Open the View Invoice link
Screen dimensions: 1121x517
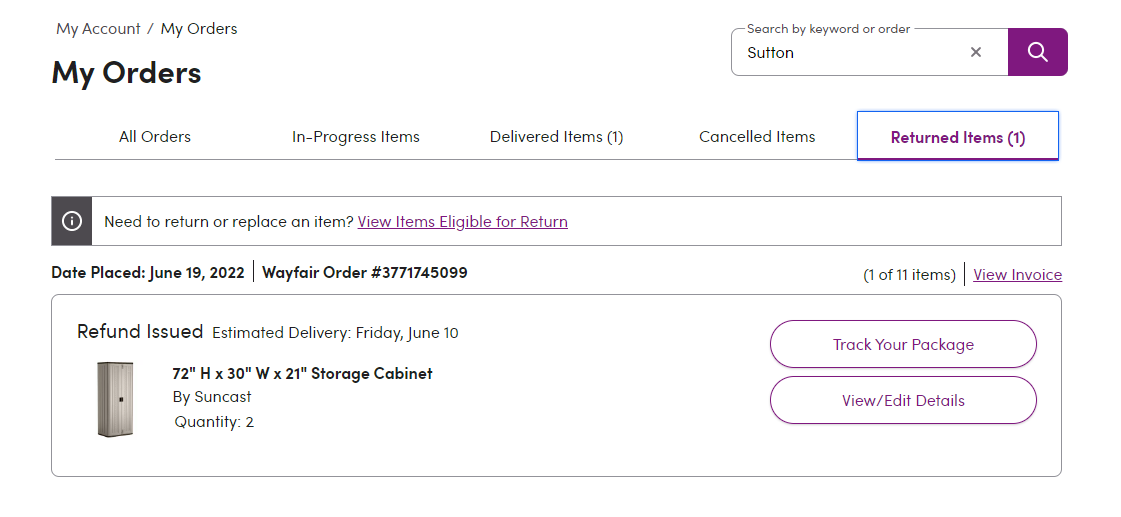coord(1017,275)
